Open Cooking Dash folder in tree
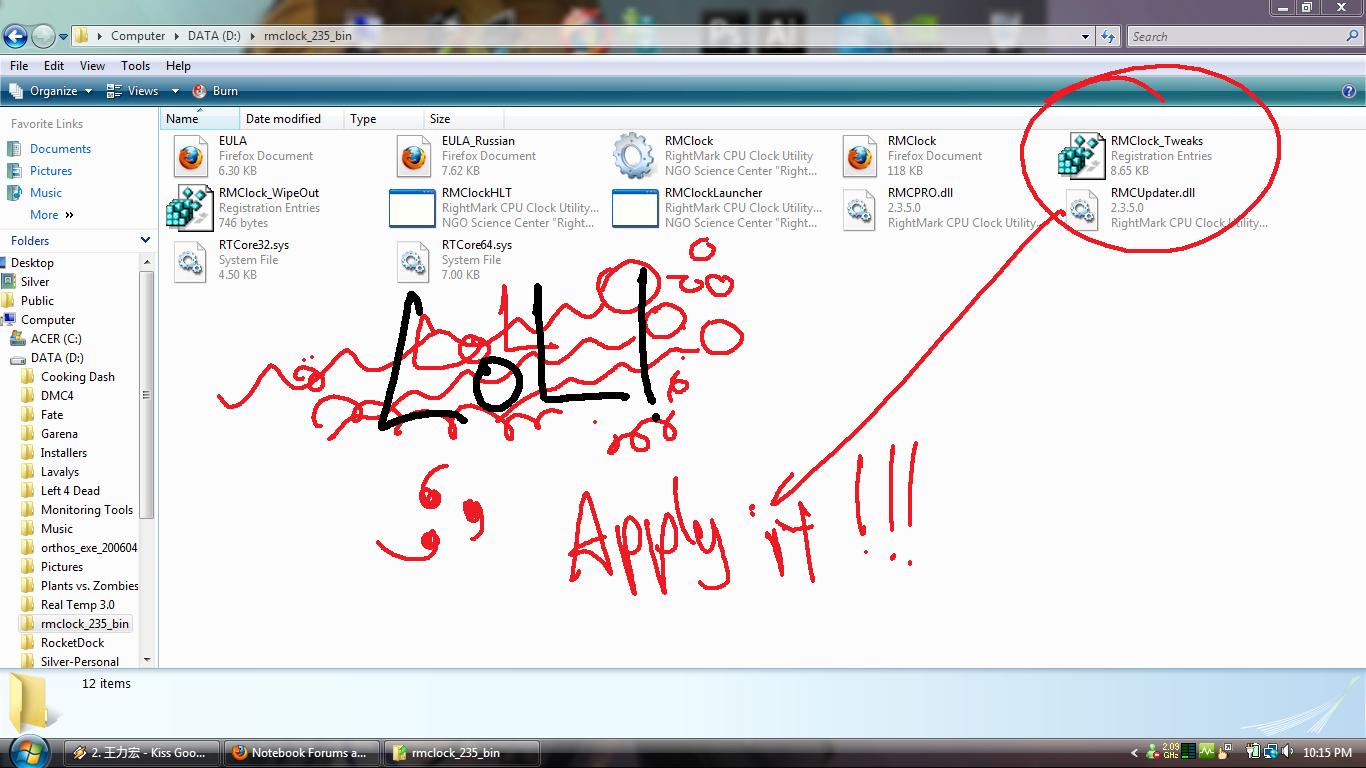Screen dimensions: 1366x768 (x=78, y=377)
